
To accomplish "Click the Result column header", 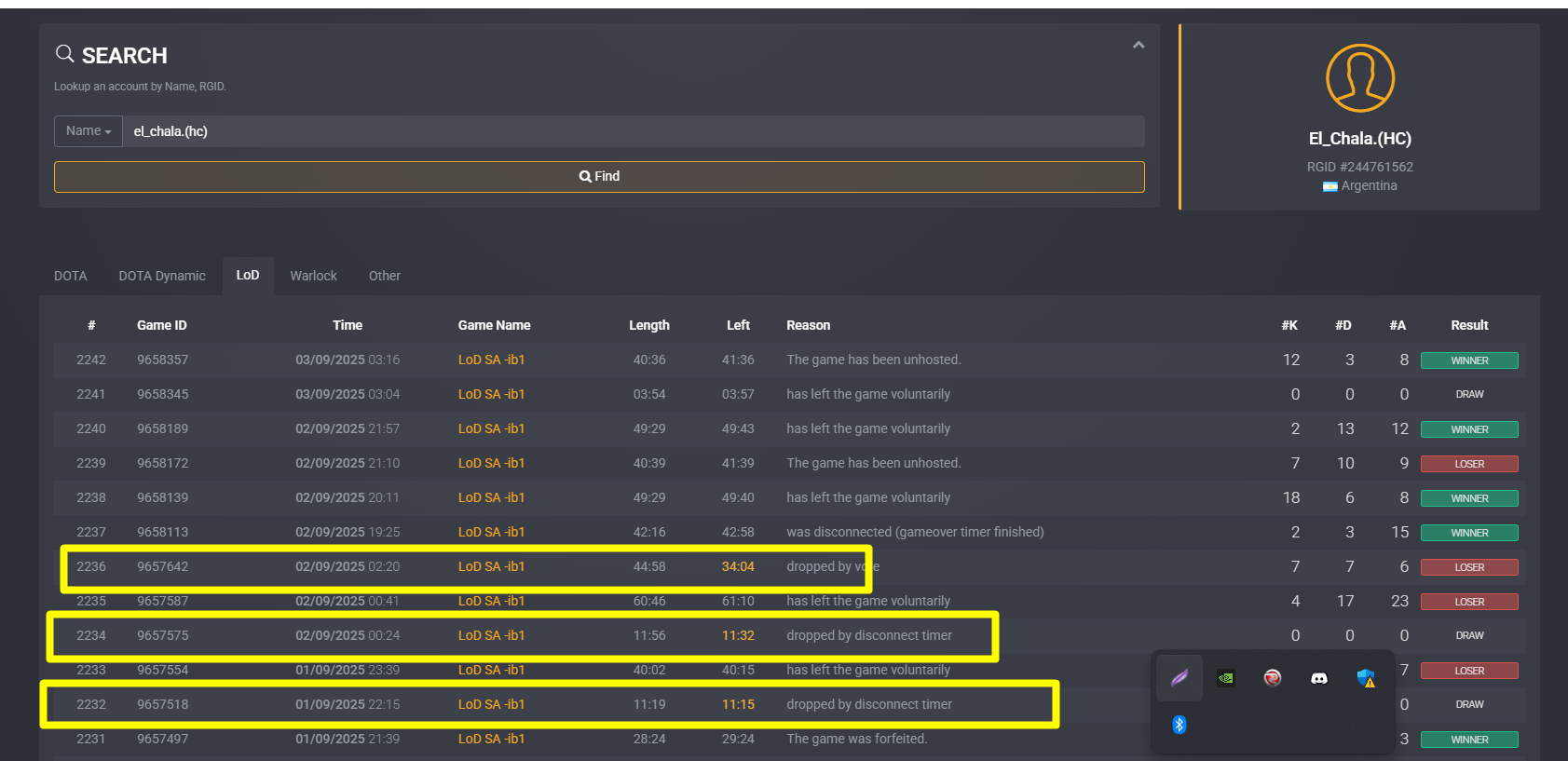I will pos(1469,325).
